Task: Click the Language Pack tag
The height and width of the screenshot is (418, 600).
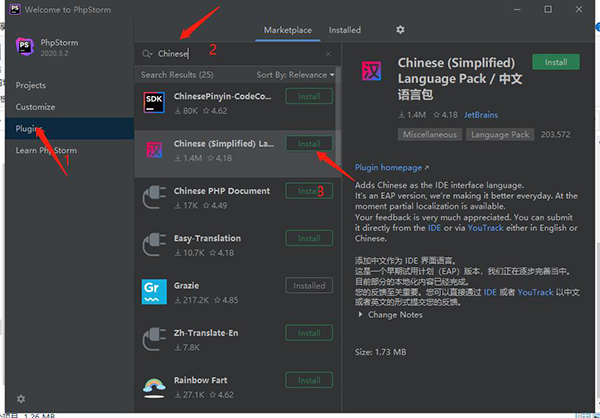Action: coord(500,134)
